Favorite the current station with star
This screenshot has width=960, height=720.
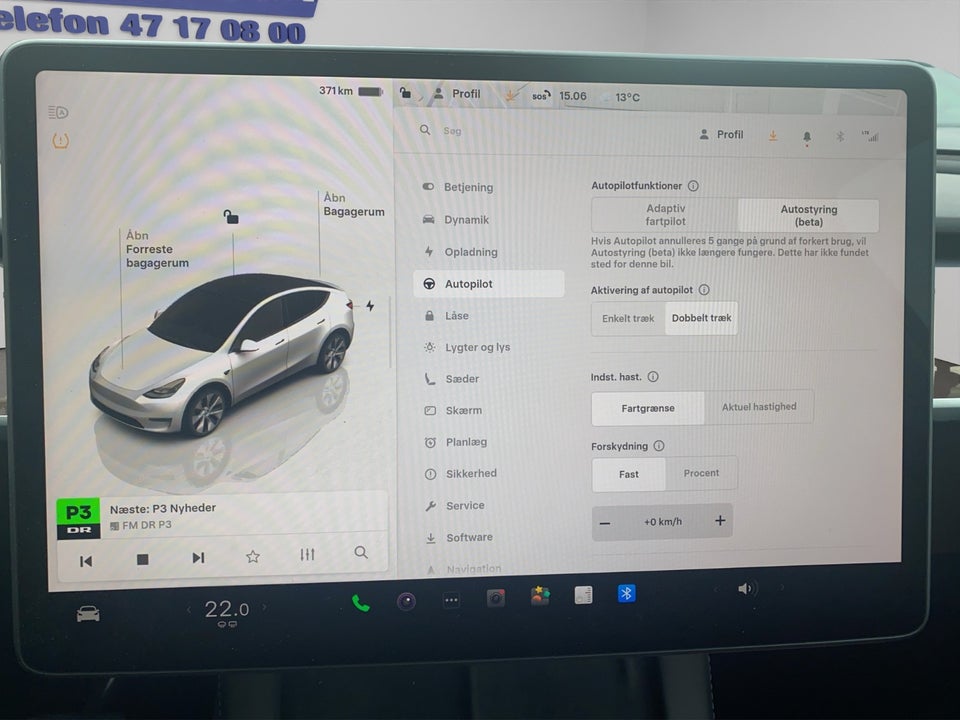[252, 556]
